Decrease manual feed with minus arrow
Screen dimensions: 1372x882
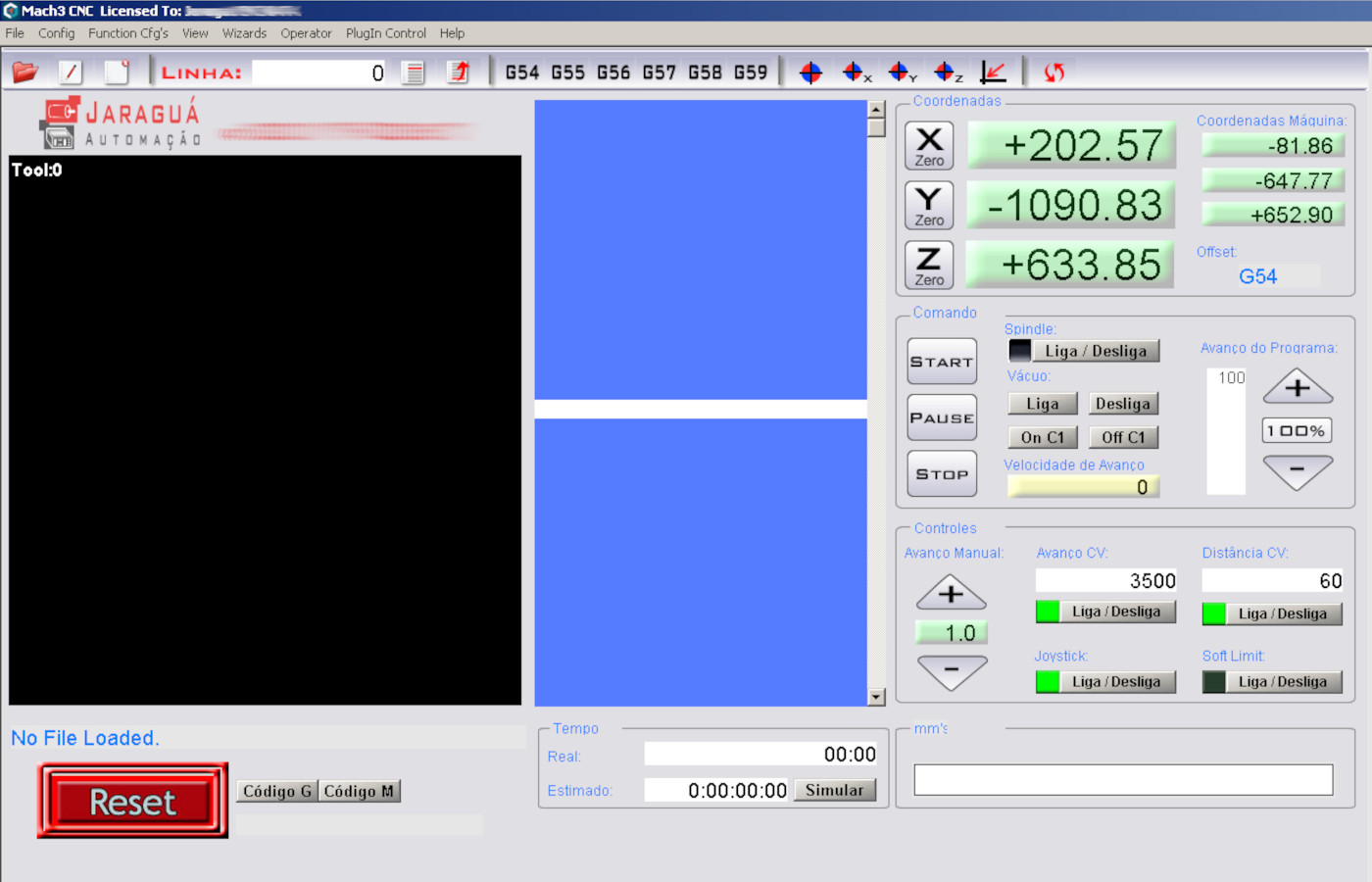coord(951,671)
